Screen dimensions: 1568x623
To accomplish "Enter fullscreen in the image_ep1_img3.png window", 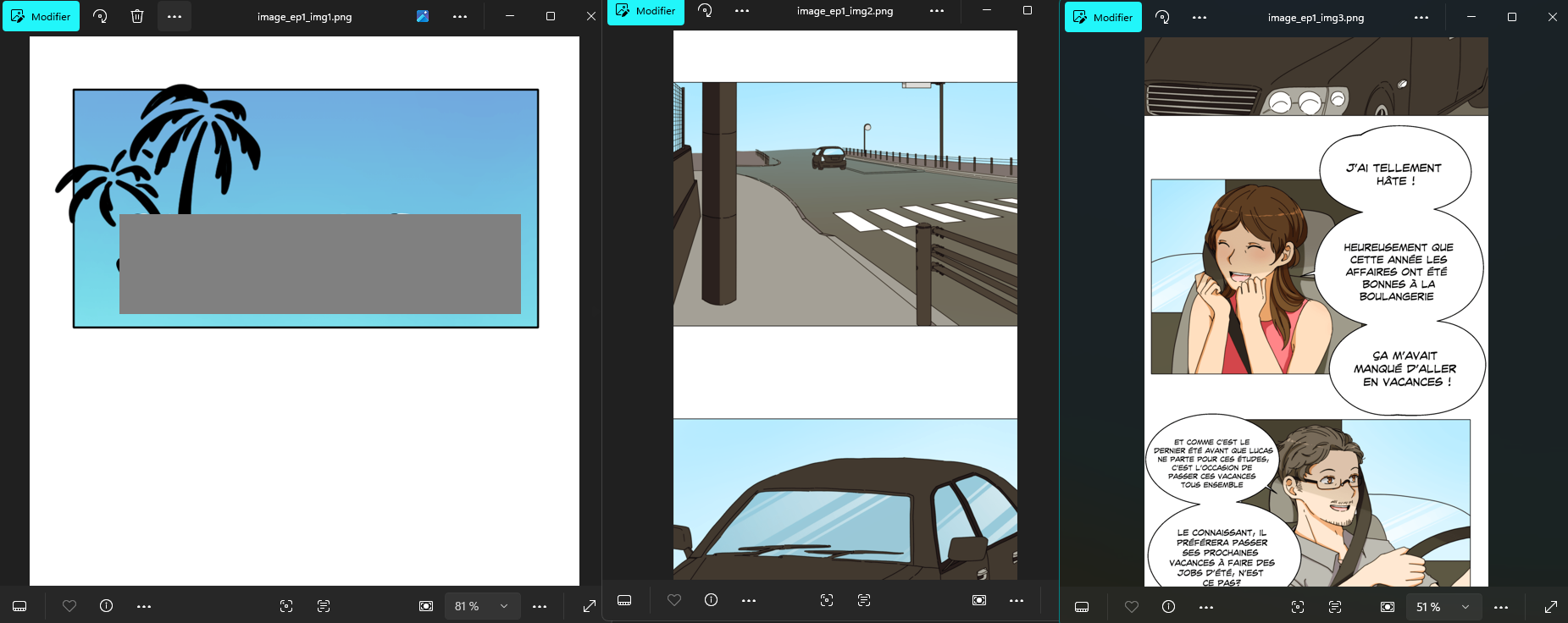I will (x=1550, y=607).
